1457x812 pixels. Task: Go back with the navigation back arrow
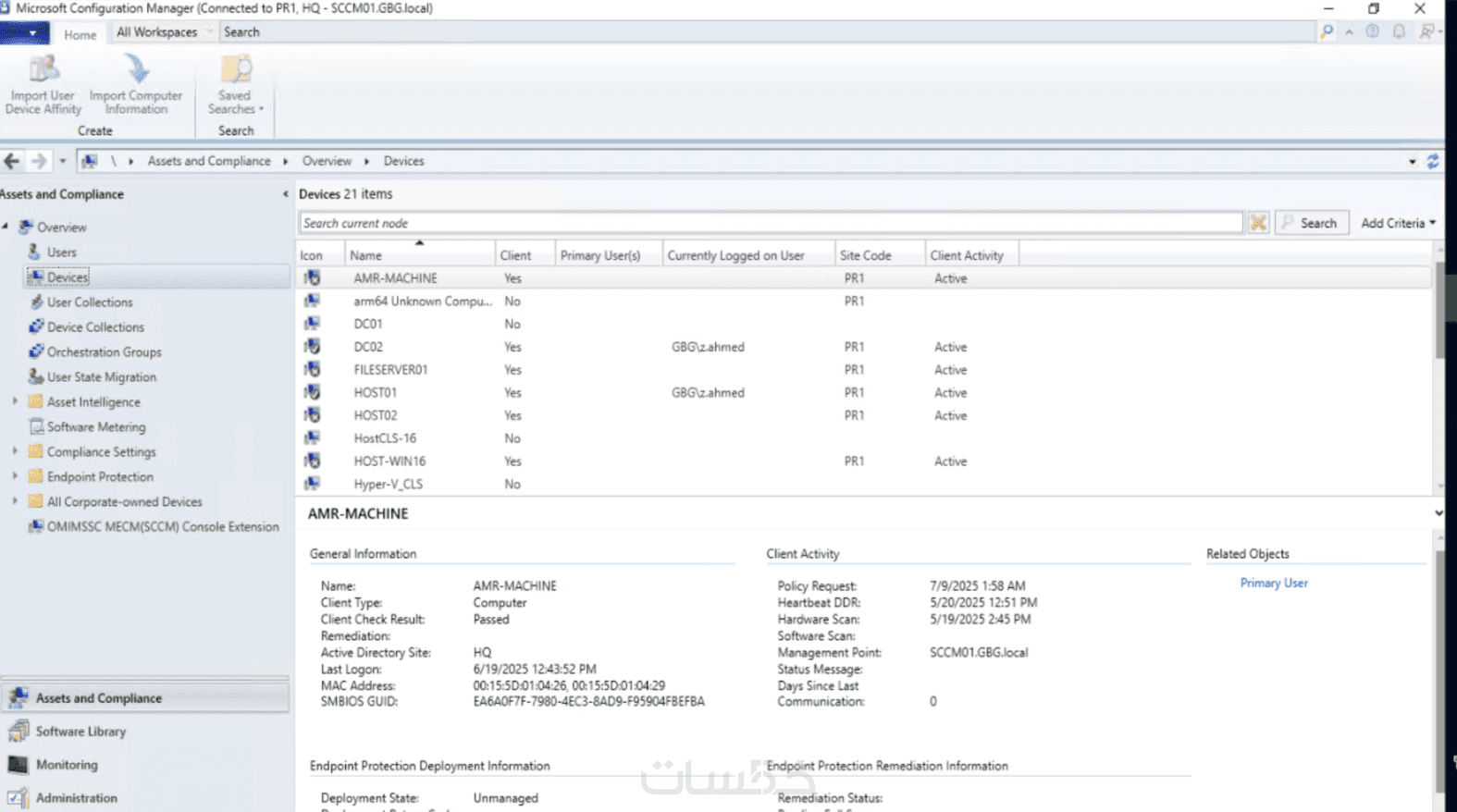[12, 161]
